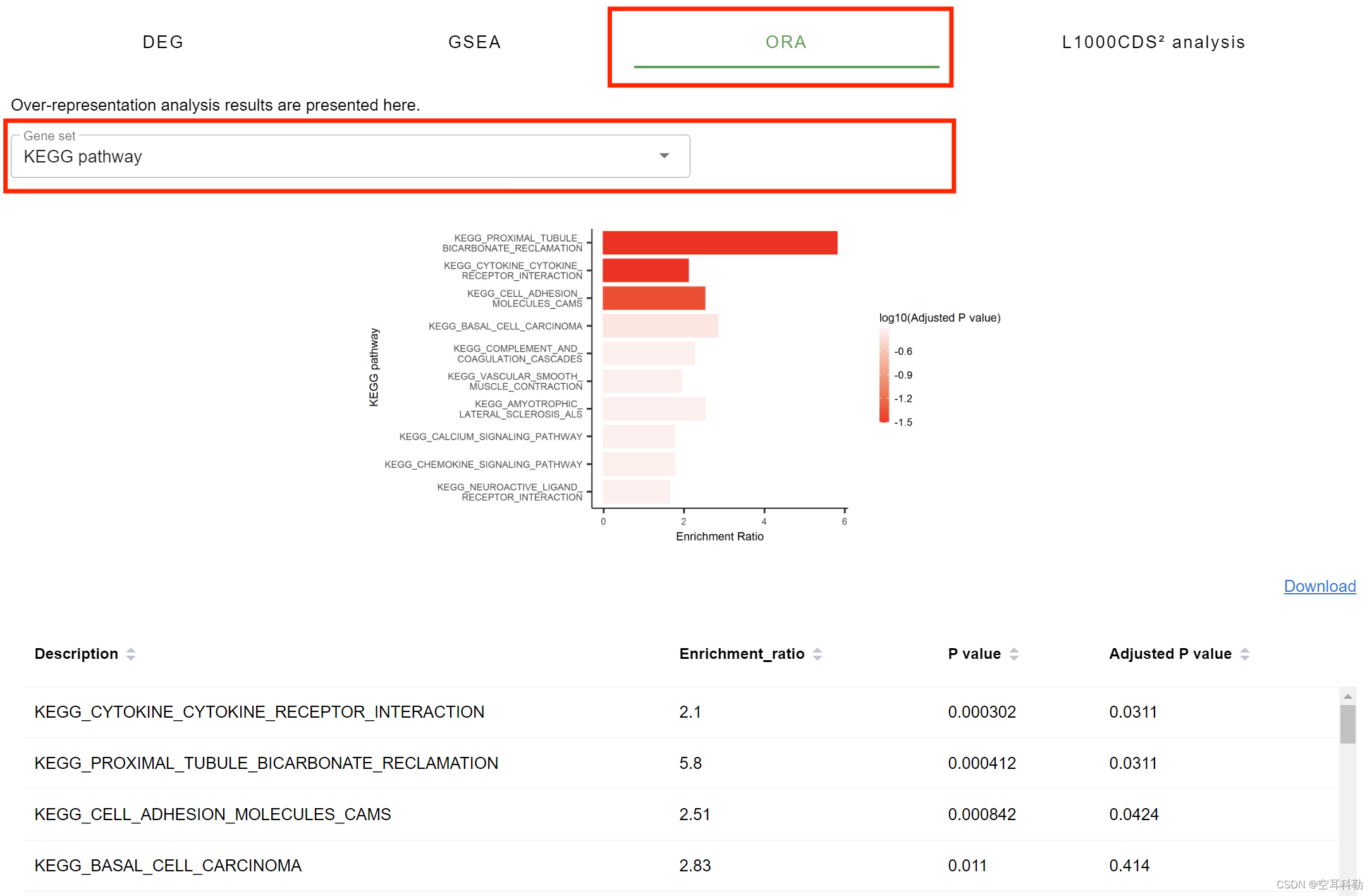Image resolution: width=1372 pixels, height=896 pixels.
Task: Click the CELL_ADHESION_MOLECULES_CAMS chart bar
Action: tap(654, 298)
